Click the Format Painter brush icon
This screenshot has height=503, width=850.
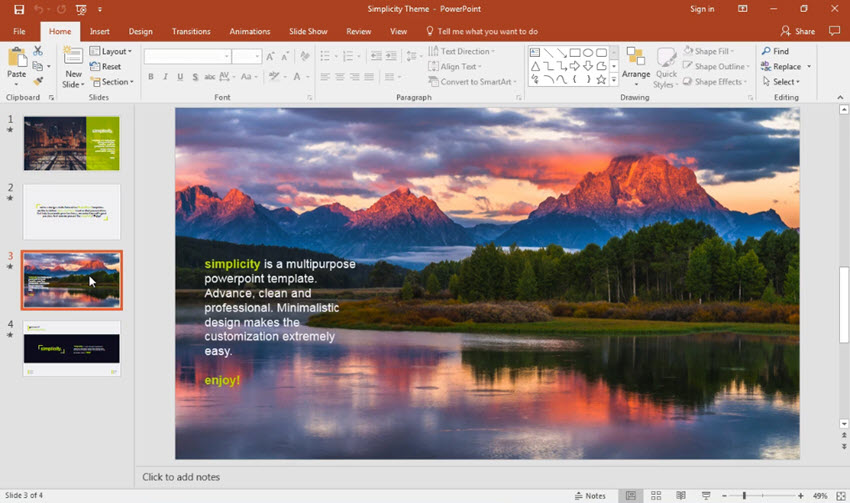(x=38, y=81)
